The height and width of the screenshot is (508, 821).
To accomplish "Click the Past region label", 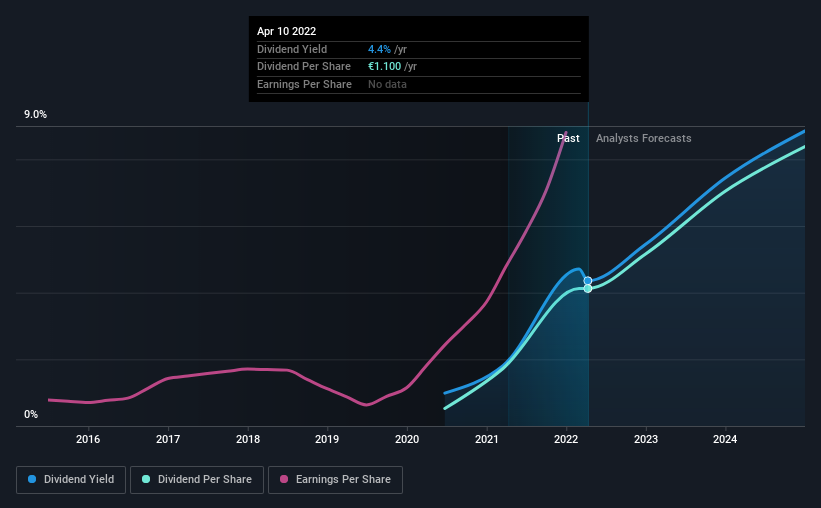I will [568, 138].
